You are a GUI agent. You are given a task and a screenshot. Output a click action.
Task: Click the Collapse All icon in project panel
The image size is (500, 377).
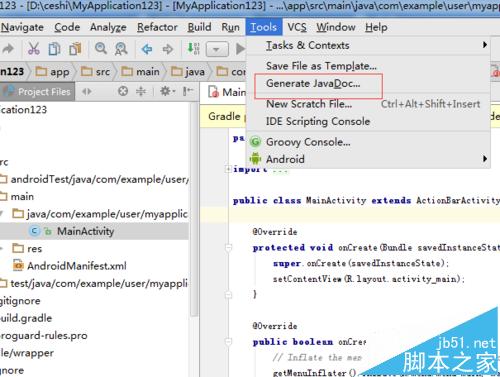141,91
